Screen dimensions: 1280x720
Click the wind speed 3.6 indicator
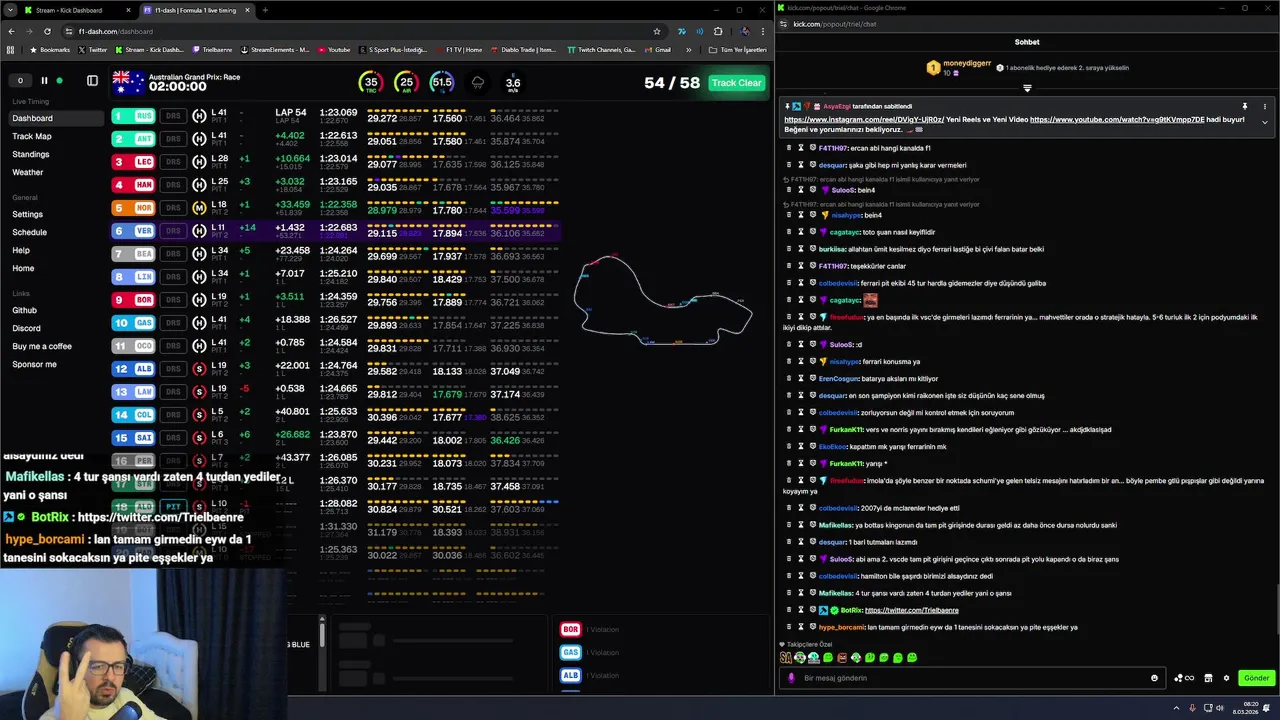[512, 84]
